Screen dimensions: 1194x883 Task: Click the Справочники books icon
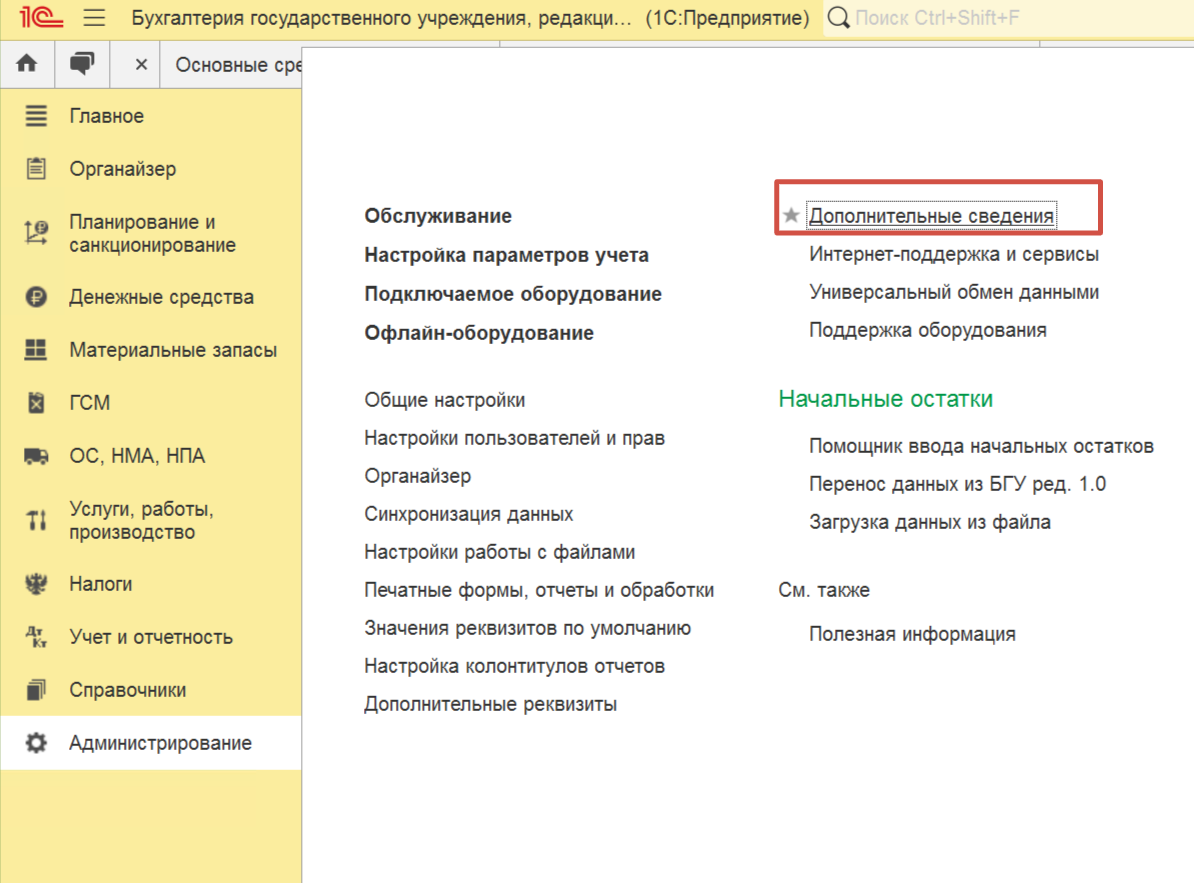point(36,690)
